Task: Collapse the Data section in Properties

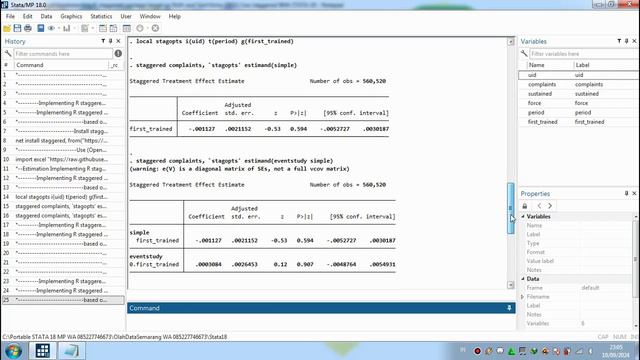Action: (x=523, y=279)
